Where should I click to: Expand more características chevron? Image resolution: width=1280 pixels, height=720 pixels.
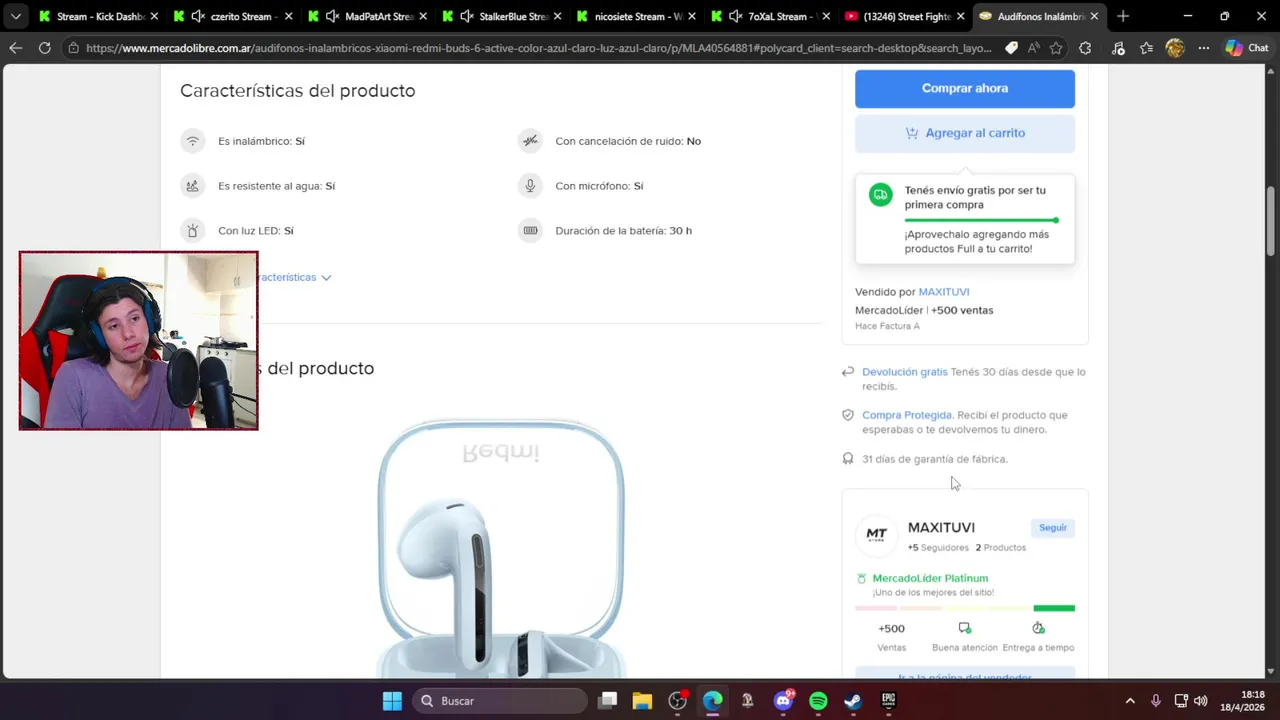pos(326,278)
